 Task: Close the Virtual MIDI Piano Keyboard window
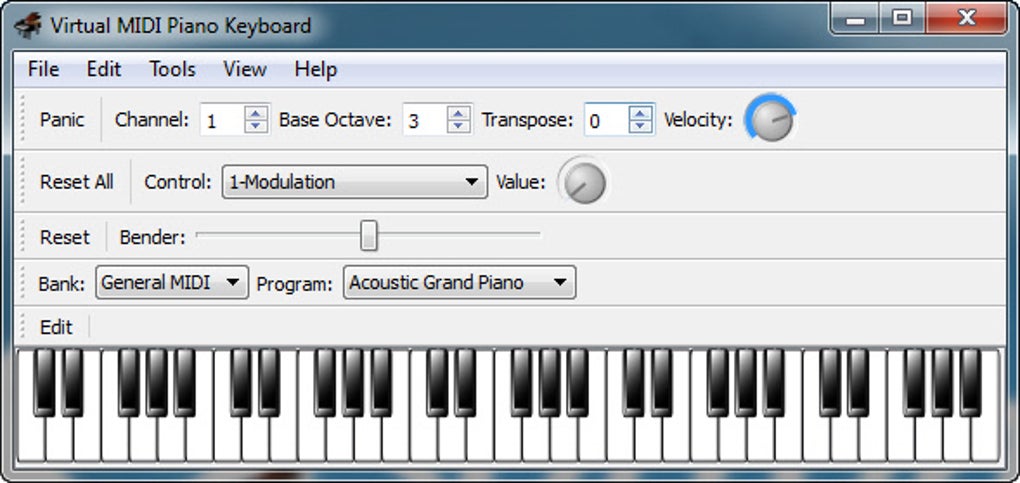click(x=967, y=19)
